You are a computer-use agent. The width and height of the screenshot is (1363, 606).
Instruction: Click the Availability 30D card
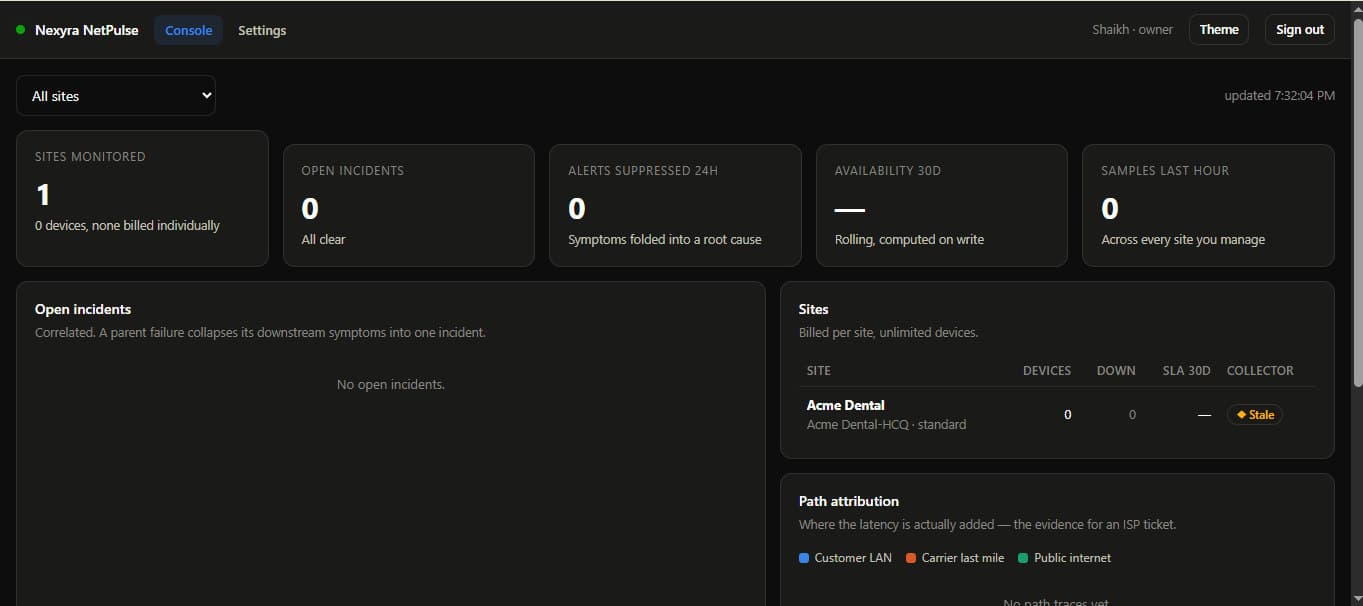click(942, 205)
